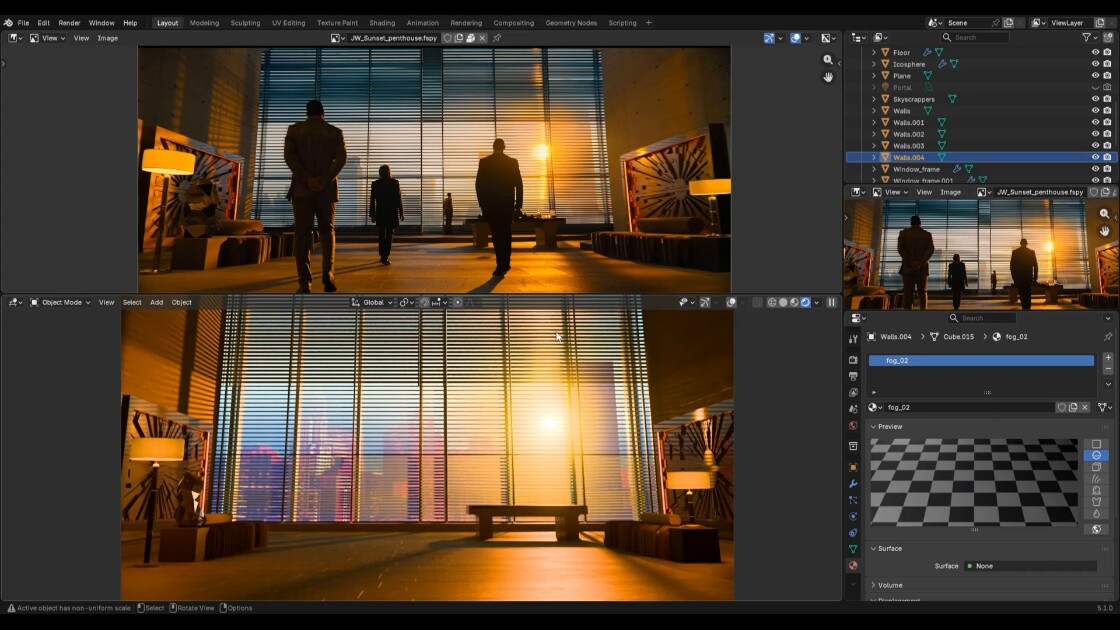
Task: Open the Global transform orientation dropdown
Action: (x=373, y=302)
